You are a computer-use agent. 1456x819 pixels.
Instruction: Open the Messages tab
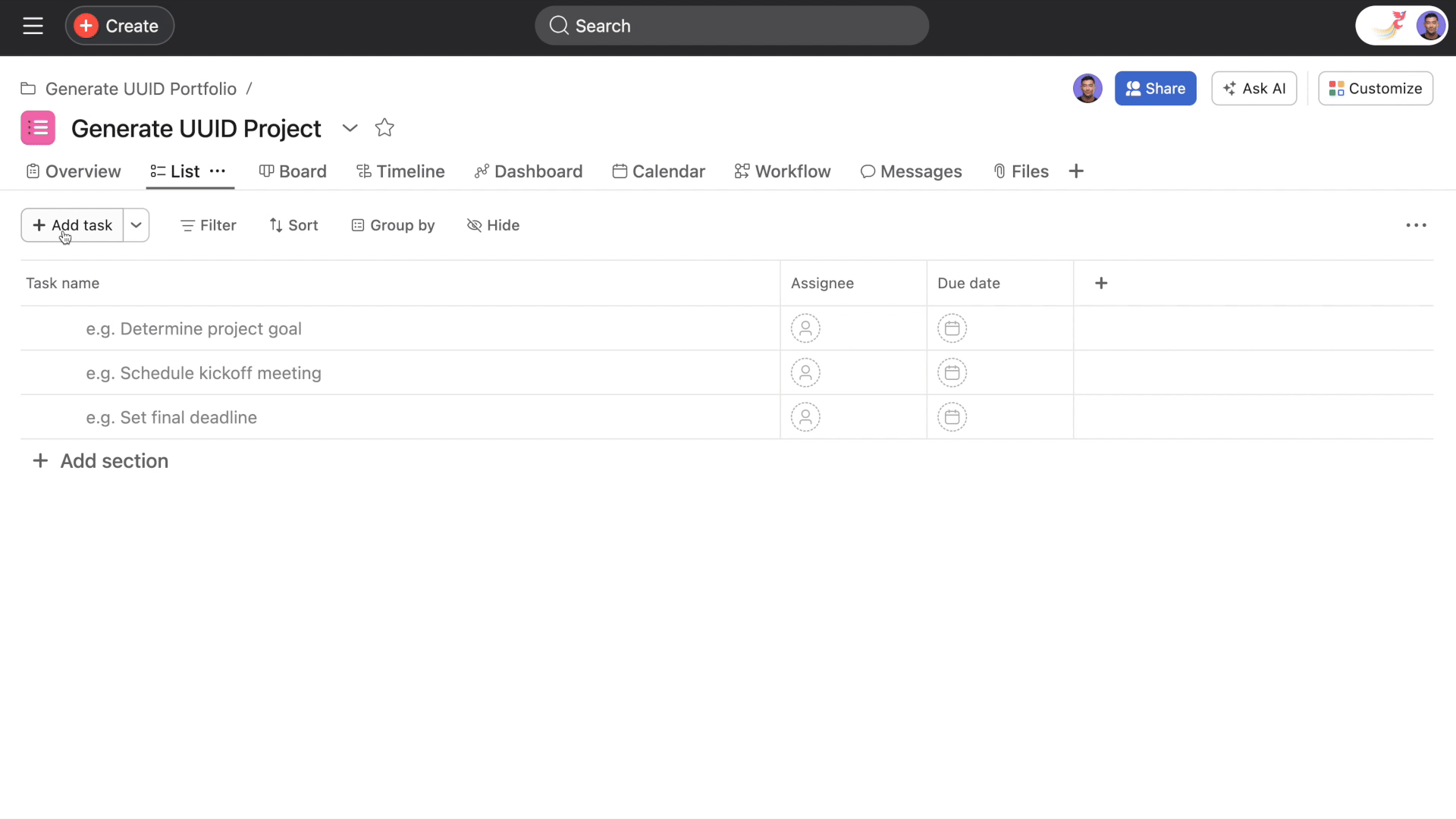[912, 171]
